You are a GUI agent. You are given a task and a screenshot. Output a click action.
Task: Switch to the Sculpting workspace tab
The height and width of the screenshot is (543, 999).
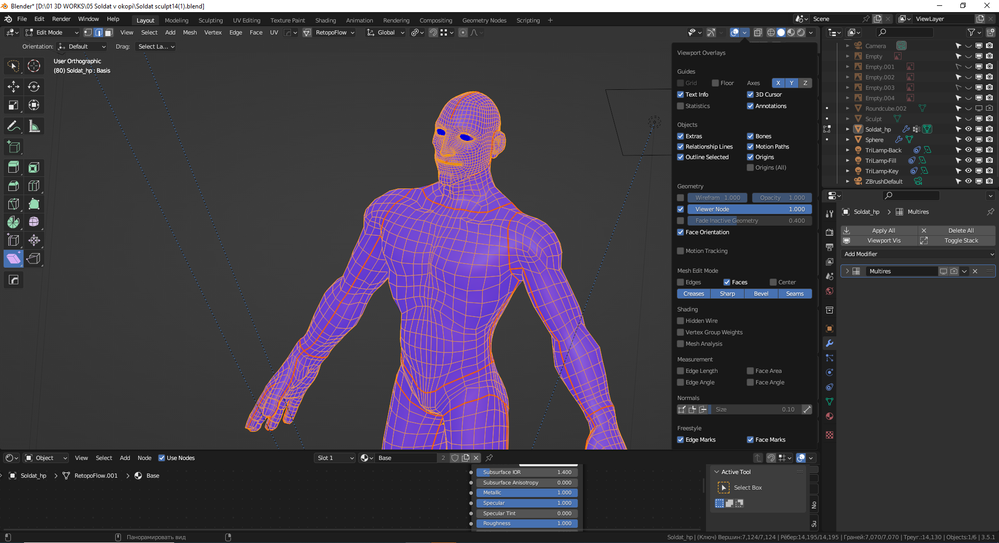point(211,20)
